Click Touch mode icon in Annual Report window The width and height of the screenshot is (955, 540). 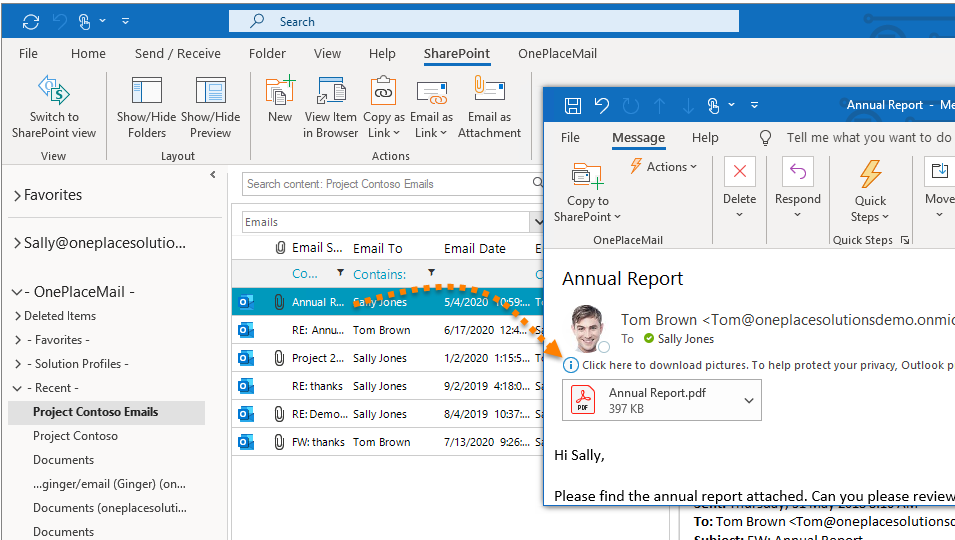713,106
